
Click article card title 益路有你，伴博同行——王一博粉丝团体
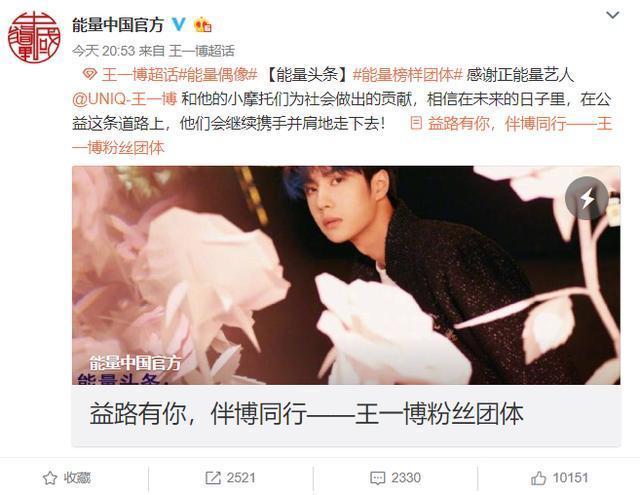[x=307, y=414]
